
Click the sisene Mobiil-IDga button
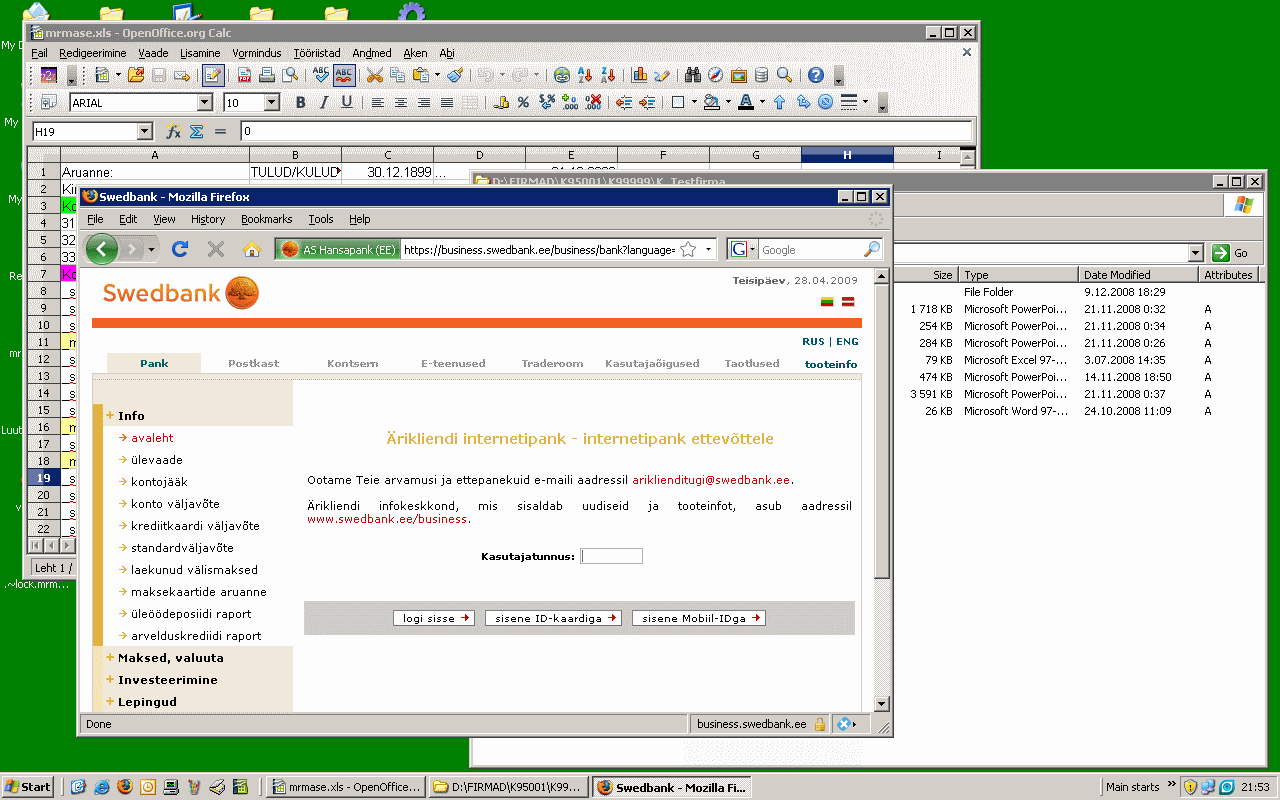pyautogui.click(x=699, y=618)
